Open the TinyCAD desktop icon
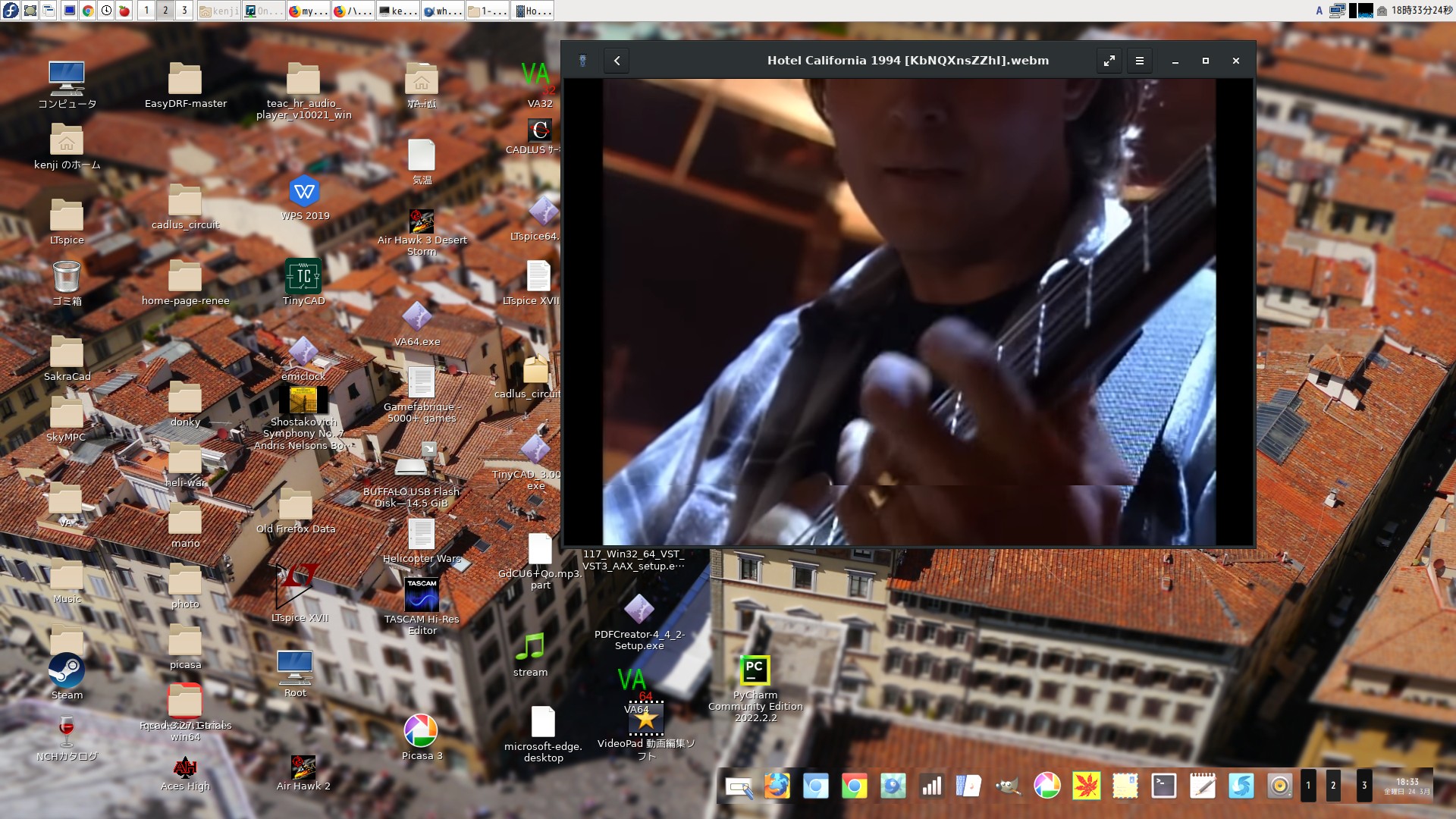 click(x=303, y=277)
